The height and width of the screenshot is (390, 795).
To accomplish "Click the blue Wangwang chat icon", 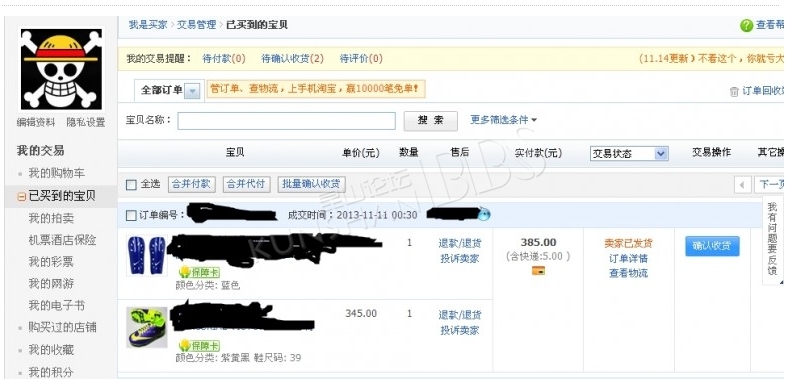I will coord(484,215).
